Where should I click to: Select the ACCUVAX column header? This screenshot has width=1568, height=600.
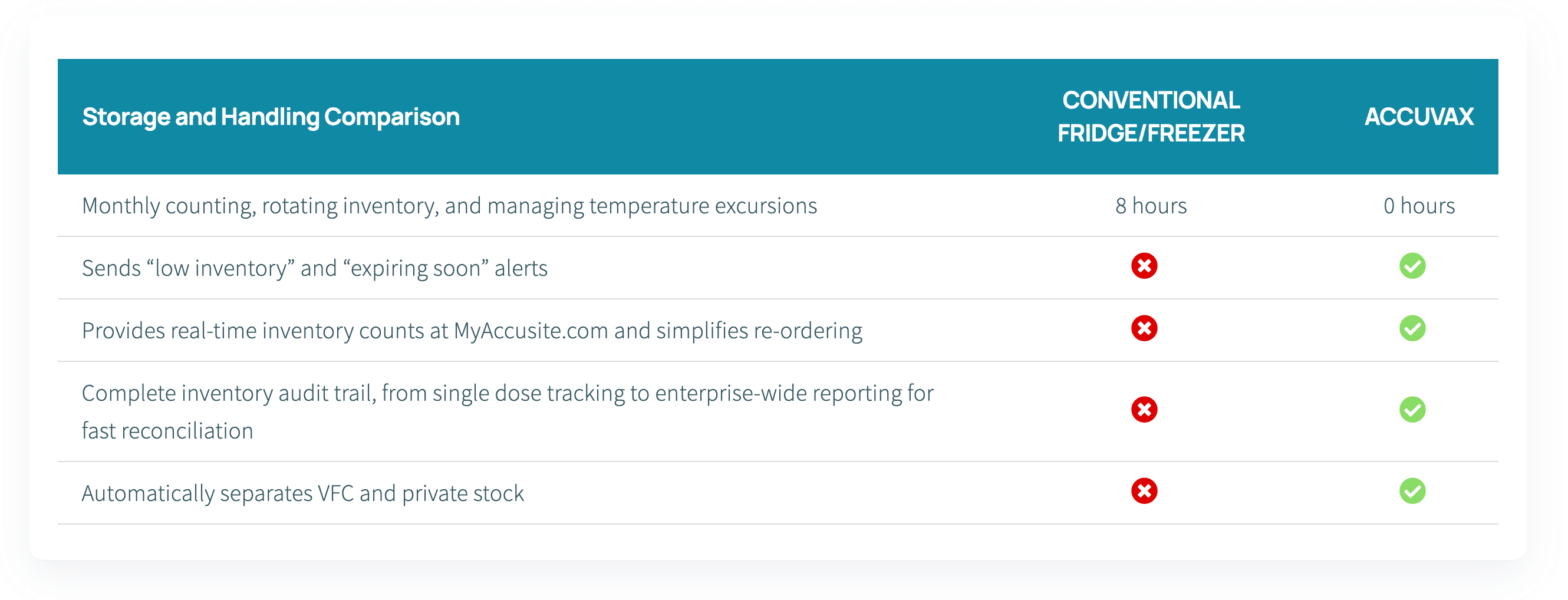[1418, 117]
